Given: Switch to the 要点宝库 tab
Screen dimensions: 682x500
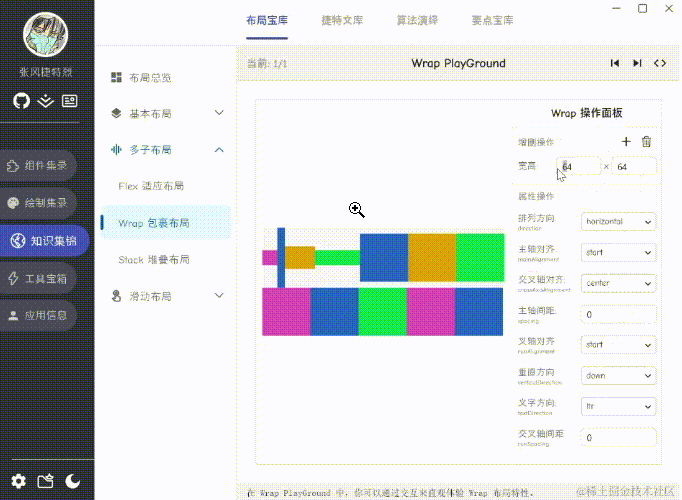Looking at the screenshot, I should coord(492,20).
